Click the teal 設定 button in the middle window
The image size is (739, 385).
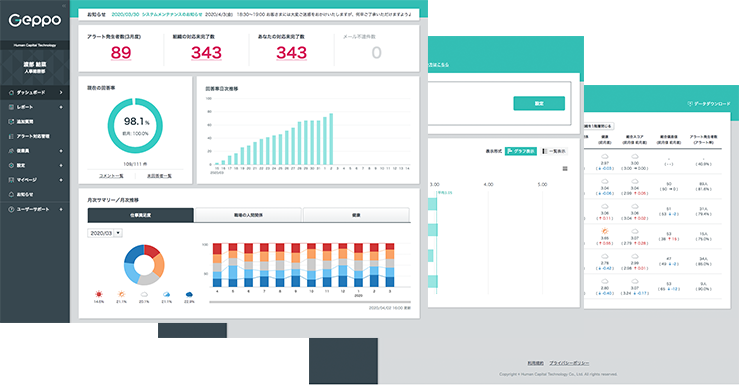tap(539, 103)
